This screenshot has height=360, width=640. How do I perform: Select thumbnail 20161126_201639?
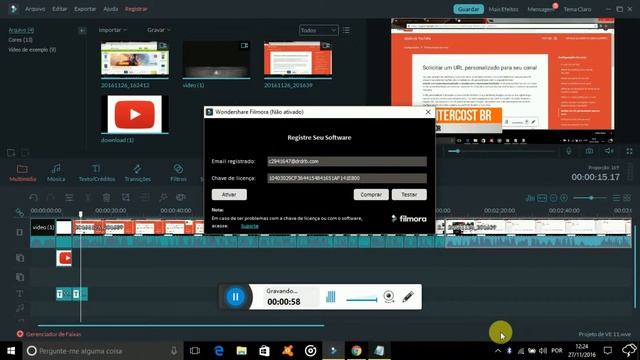pos(298,59)
